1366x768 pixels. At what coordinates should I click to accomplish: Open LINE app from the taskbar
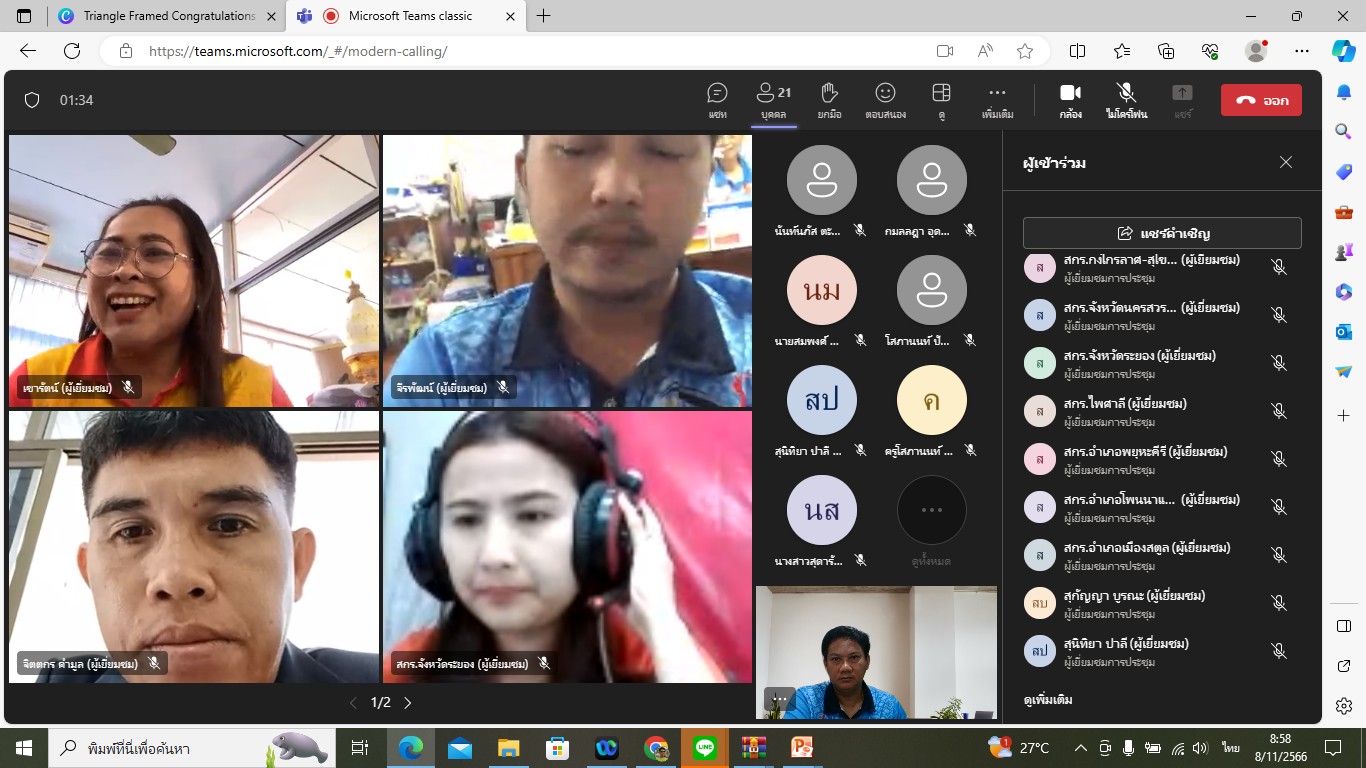click(705, 747)
